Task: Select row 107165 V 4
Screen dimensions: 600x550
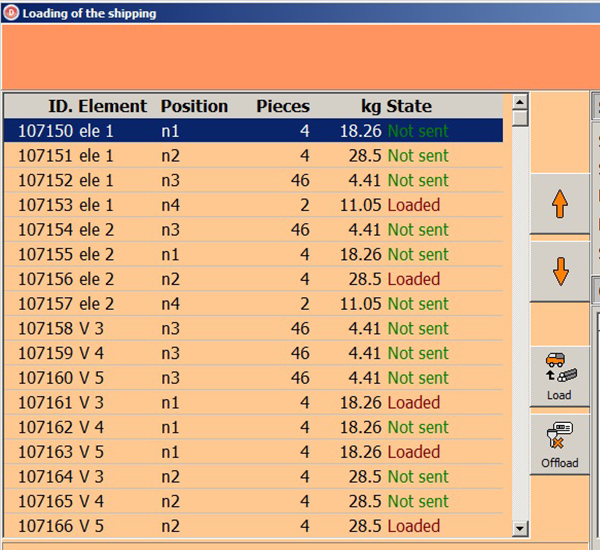Action: (253, 501)
